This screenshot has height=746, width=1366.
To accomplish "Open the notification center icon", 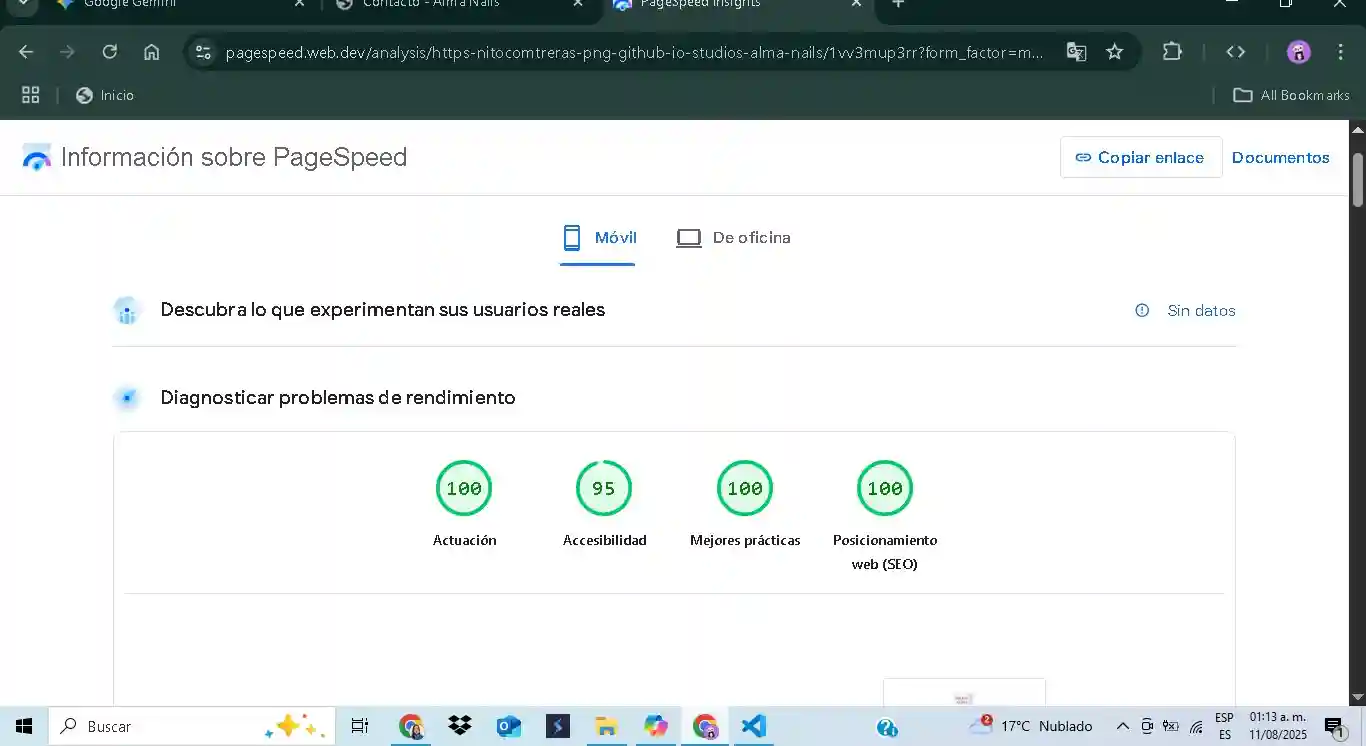I will click(x=1334, y=727).
